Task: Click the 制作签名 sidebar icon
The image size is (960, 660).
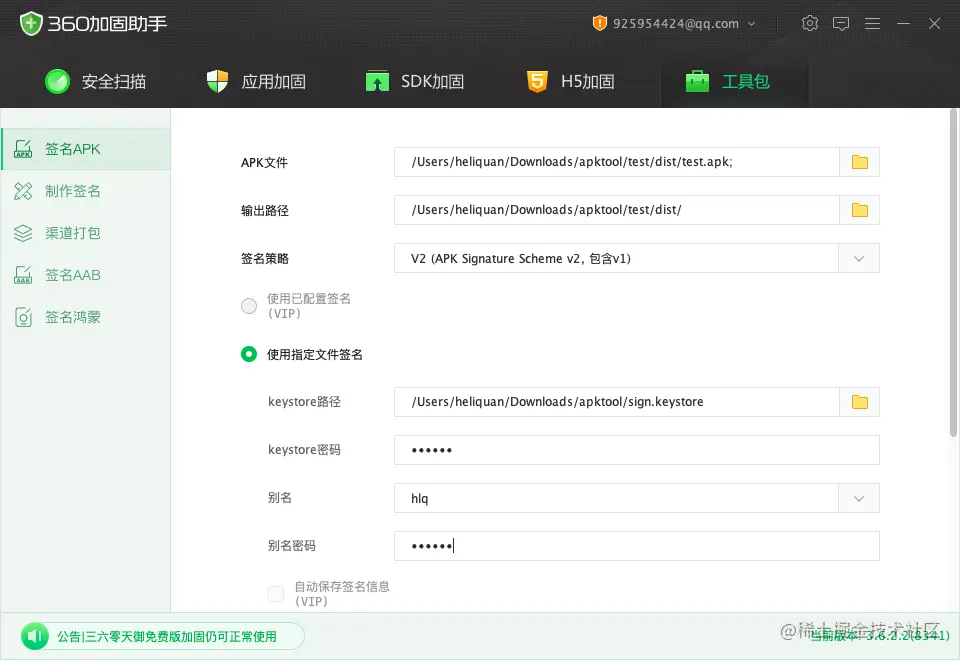Action: pos(23,191)
